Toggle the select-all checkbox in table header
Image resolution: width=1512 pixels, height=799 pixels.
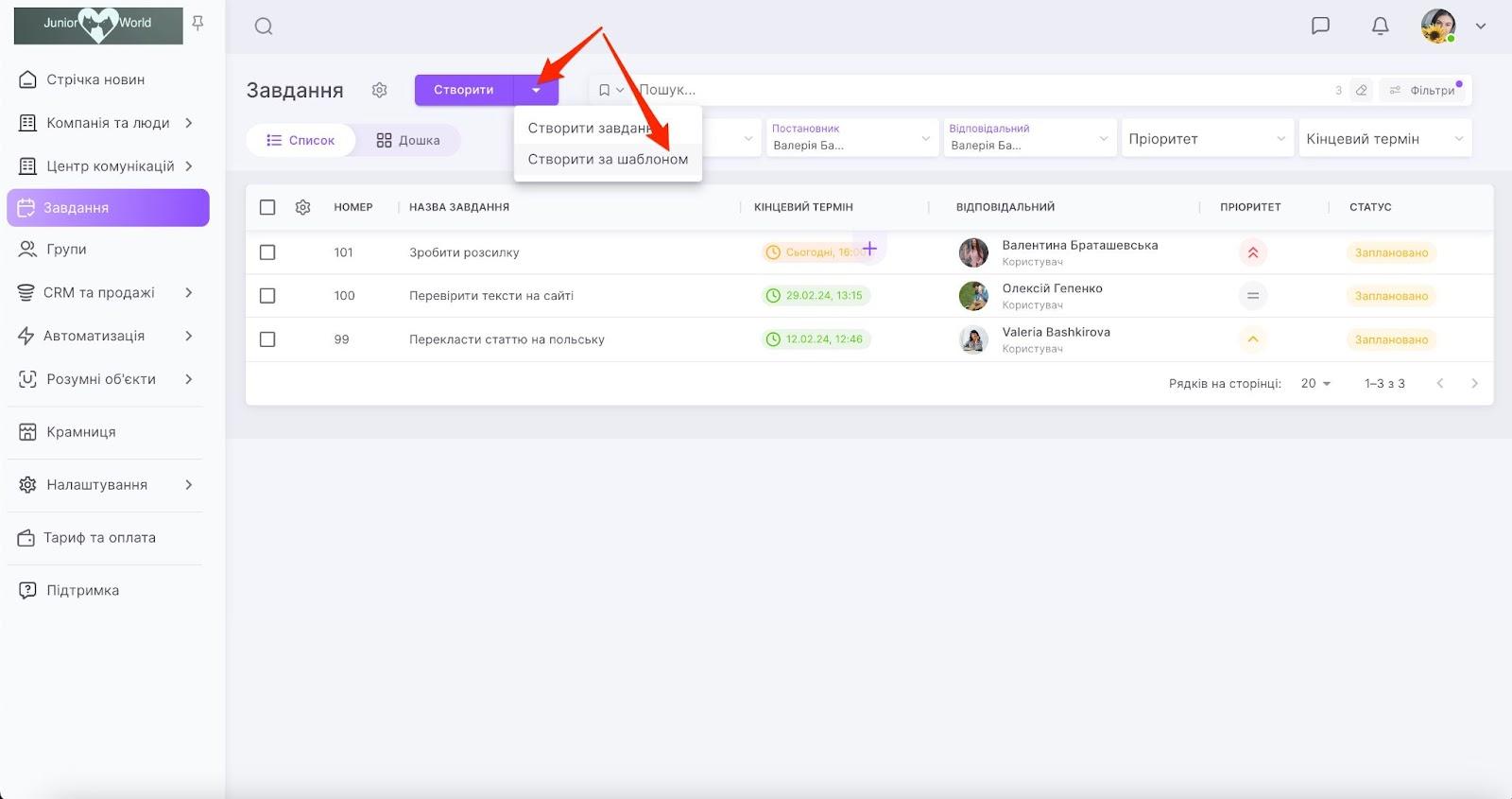coord(267,207)
